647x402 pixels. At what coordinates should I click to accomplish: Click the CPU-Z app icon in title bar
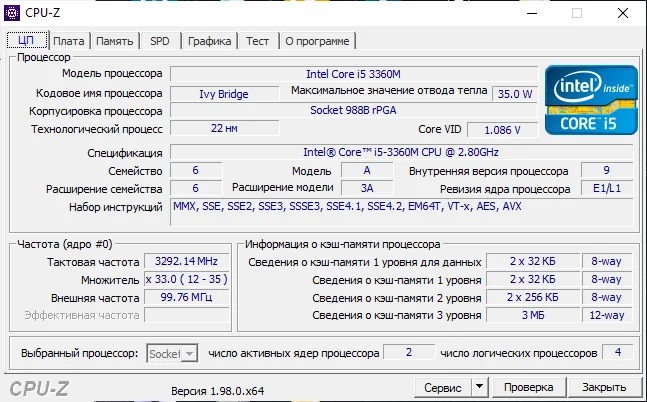12,13
